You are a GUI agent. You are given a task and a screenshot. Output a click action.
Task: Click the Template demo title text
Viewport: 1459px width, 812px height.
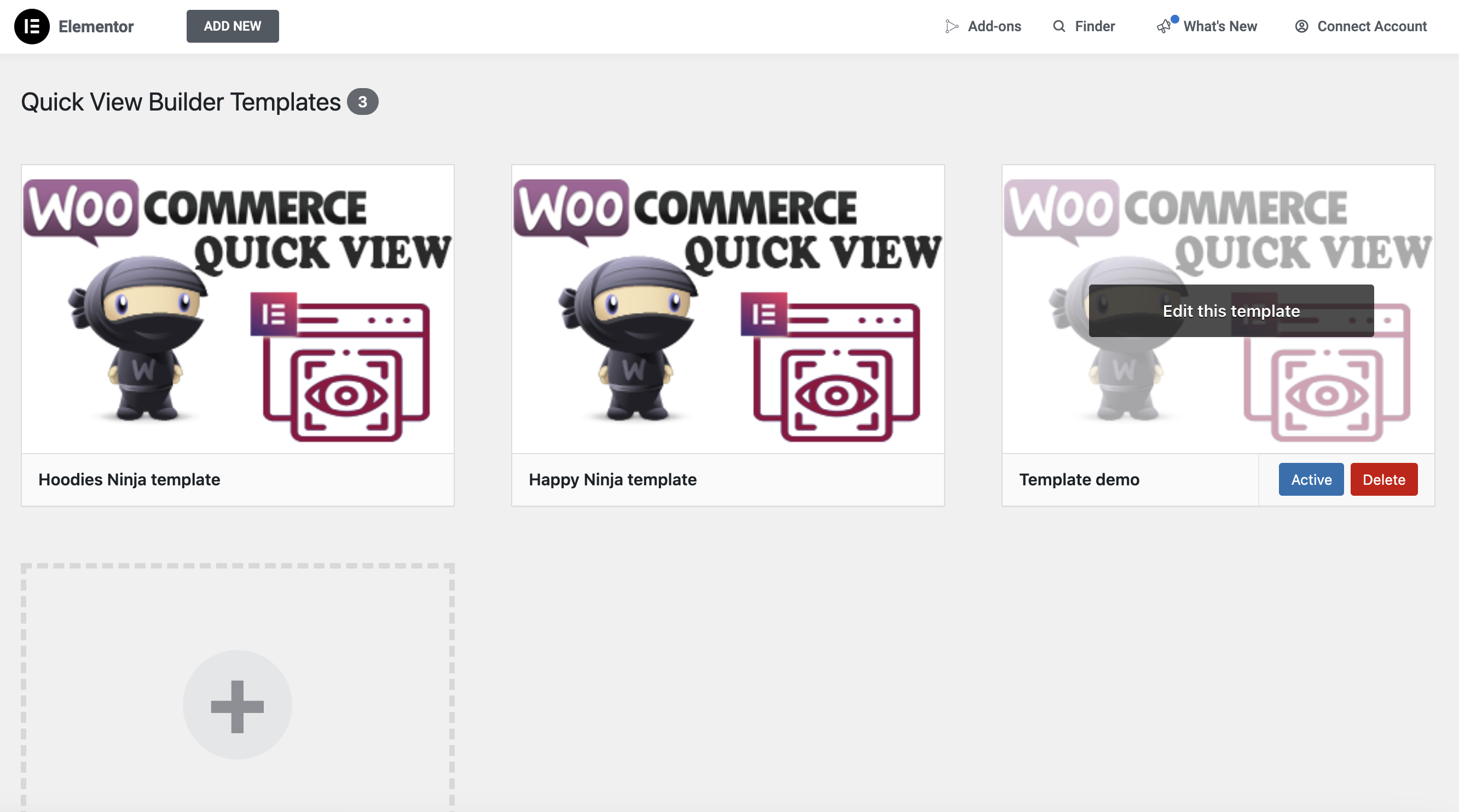coord(1079,480)
